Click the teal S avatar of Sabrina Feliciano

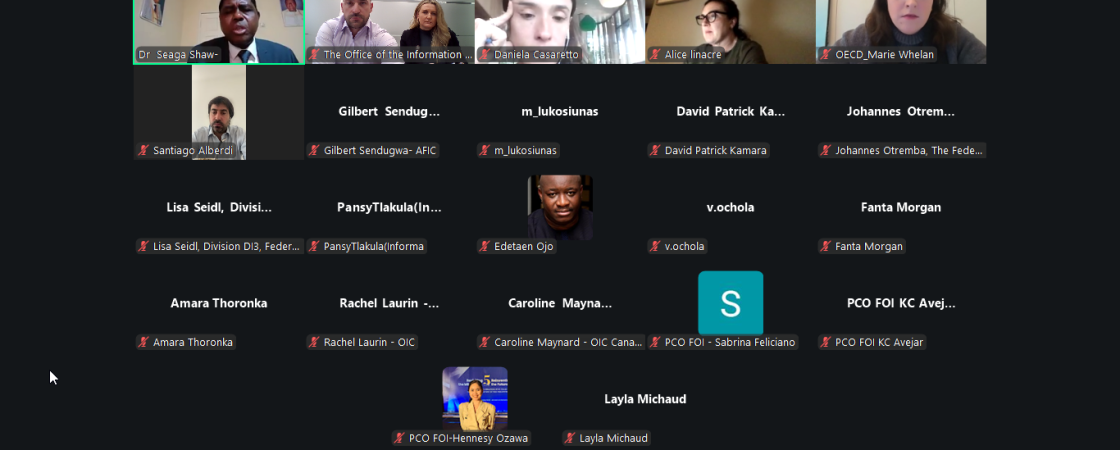730,303
